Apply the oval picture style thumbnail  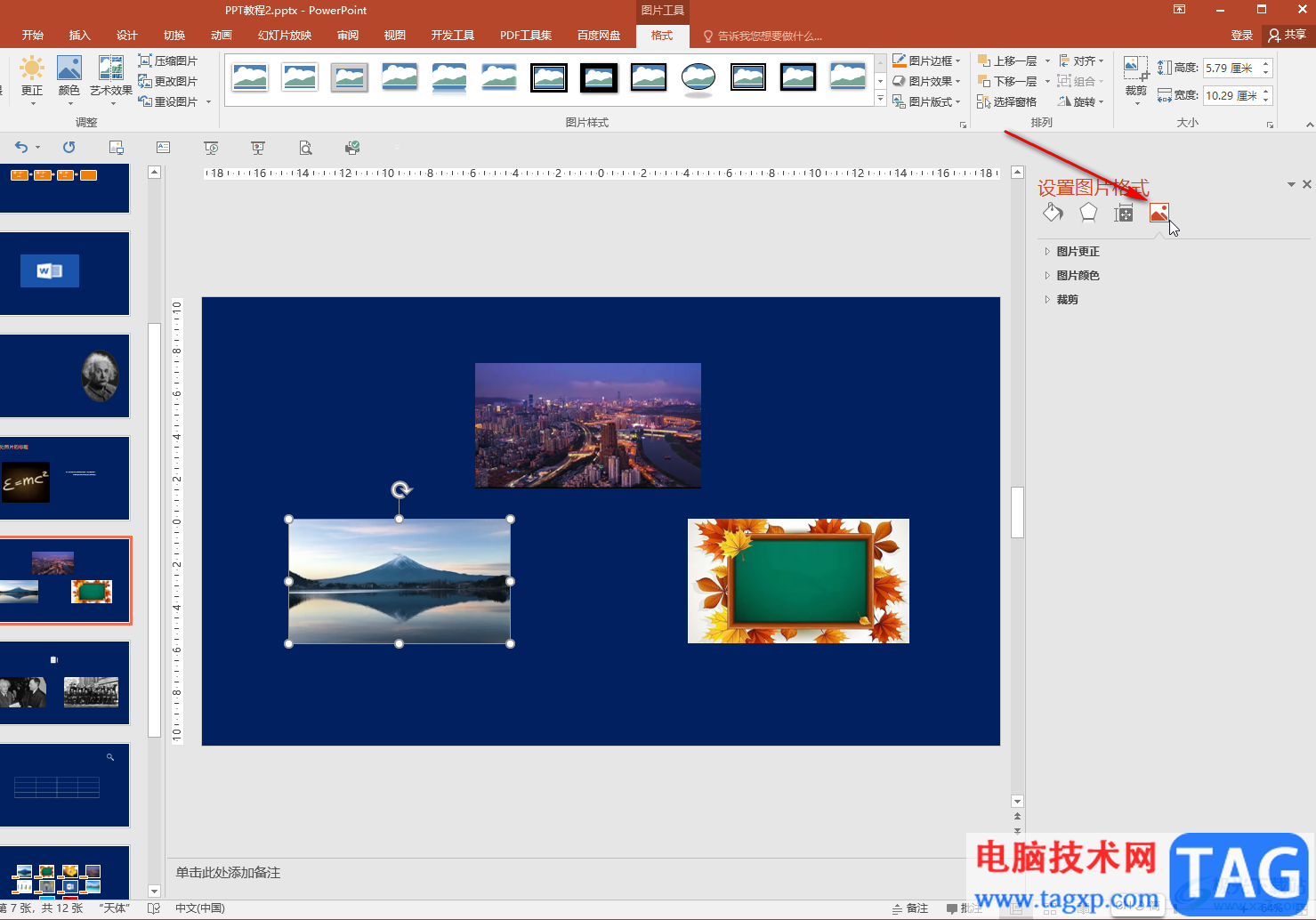click(698, 78)
